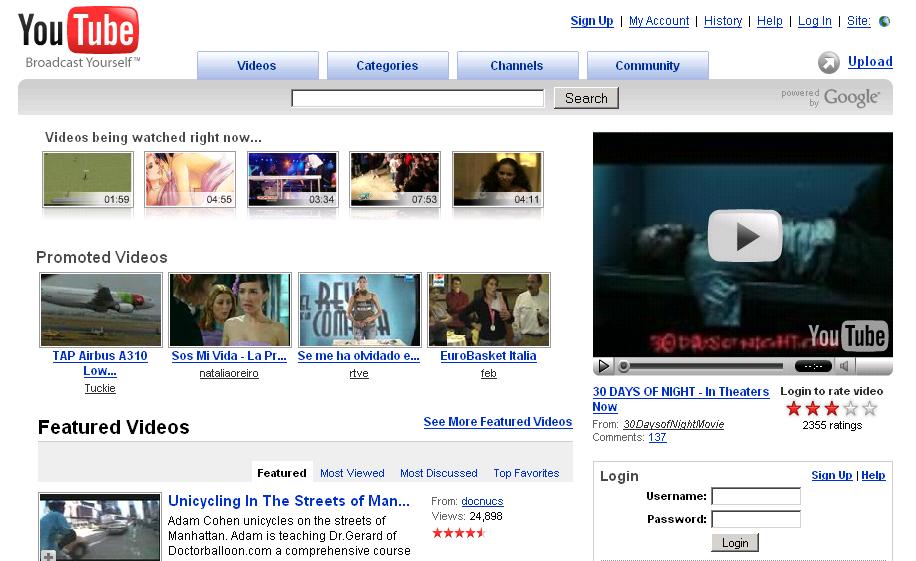Viewport: 916px width, 561px height.
Task: Select the Featured tab
Action: coord(282,472)
